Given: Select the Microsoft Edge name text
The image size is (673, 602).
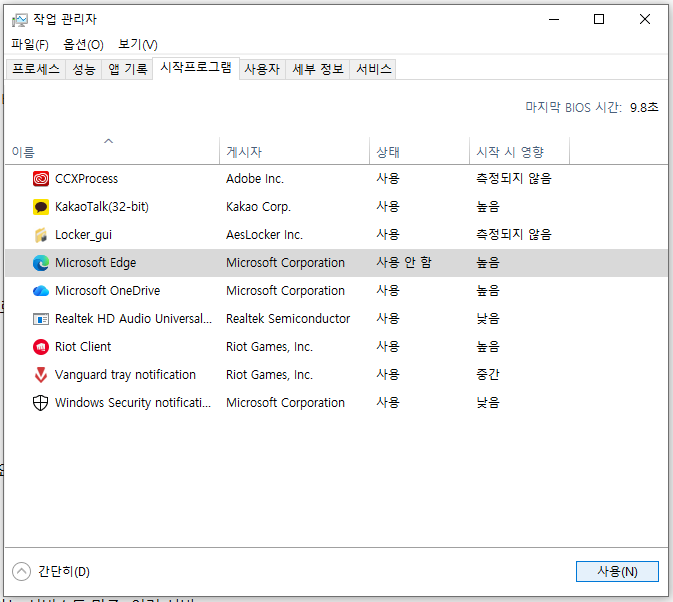Looking at the screenshot, I should click(x=95, y=263).
